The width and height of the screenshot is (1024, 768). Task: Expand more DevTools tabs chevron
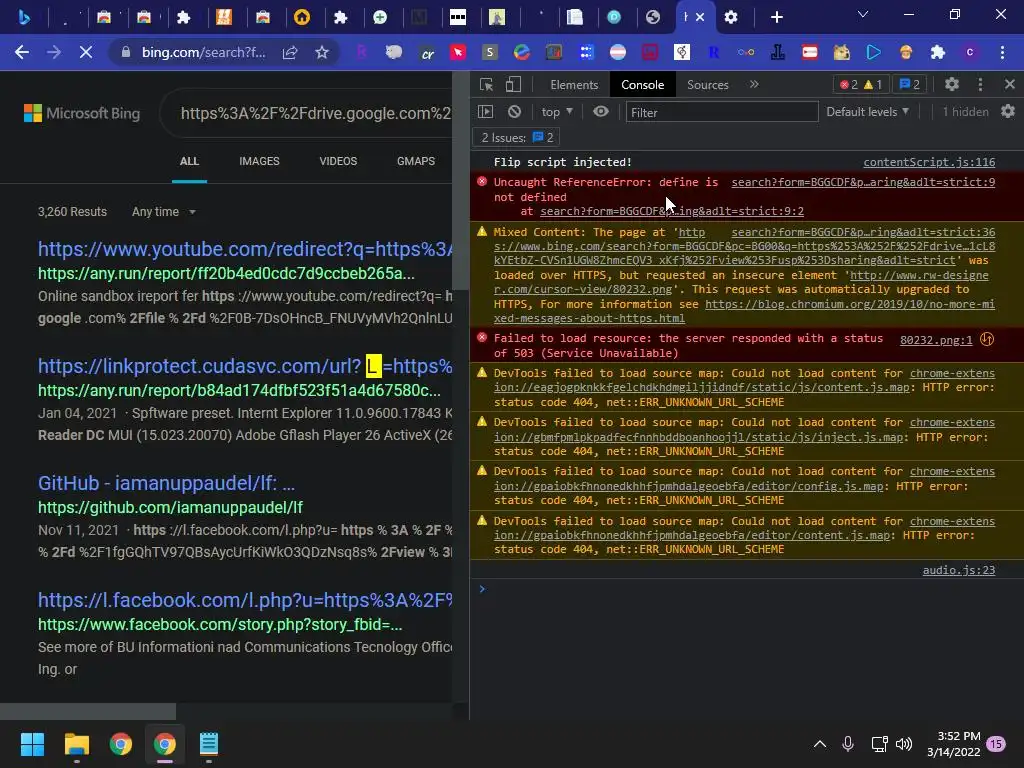754,84
